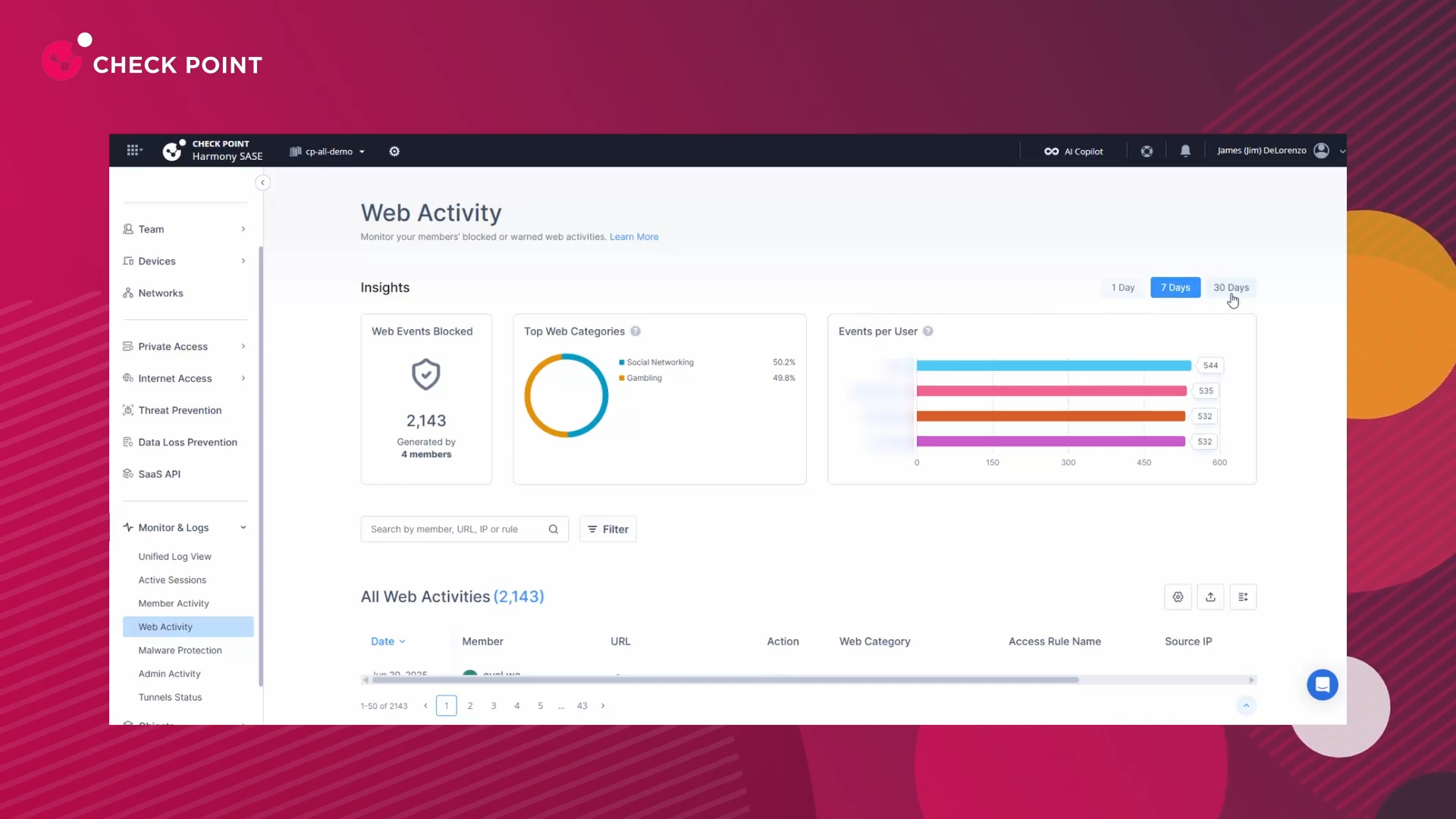Open the user account dropdown arrow

pos(1342,151)
